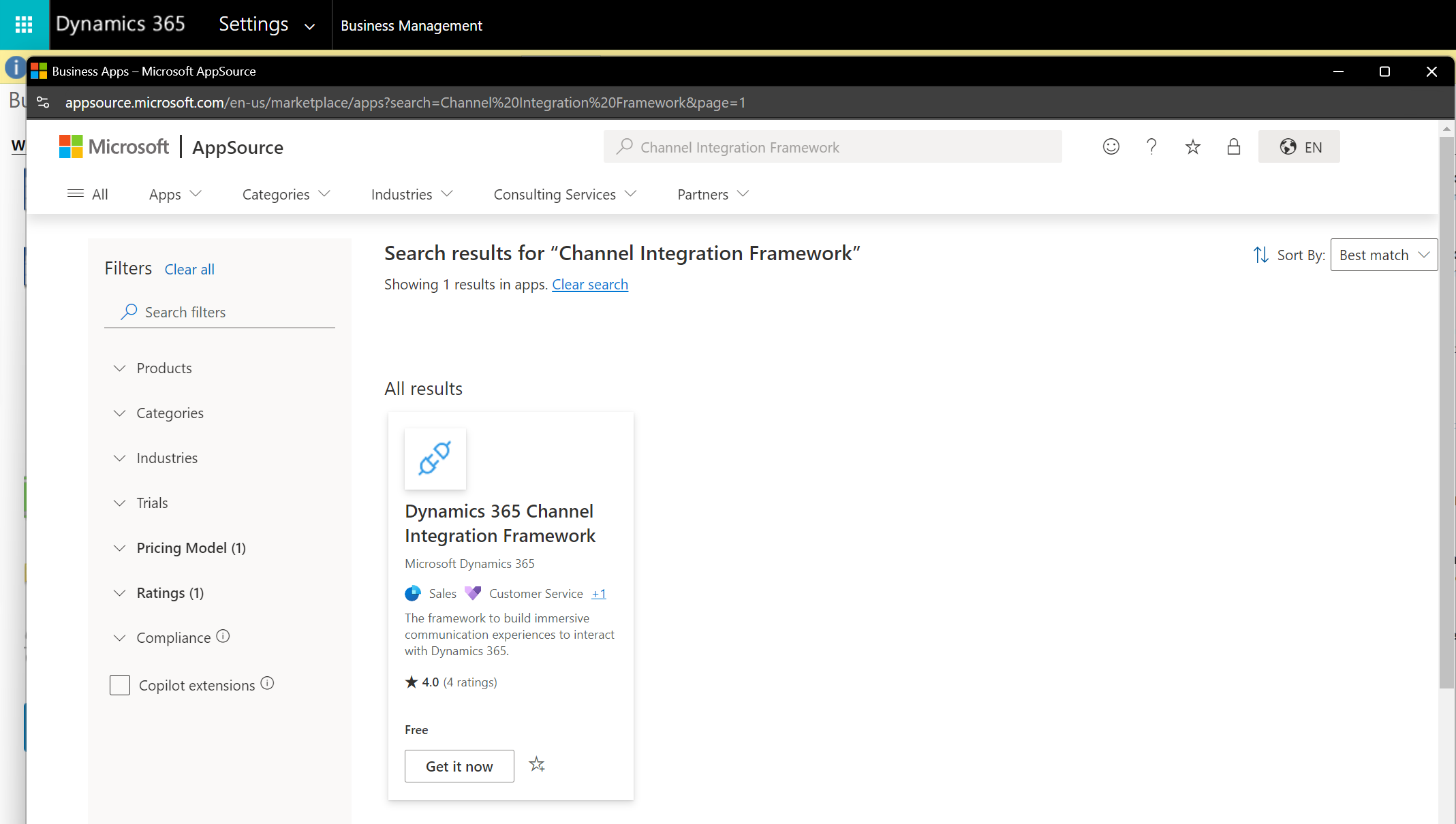Open the Dynamics 365 app launcher waffle
Viewport: 1456px width, 824px height.
point(24,25)
